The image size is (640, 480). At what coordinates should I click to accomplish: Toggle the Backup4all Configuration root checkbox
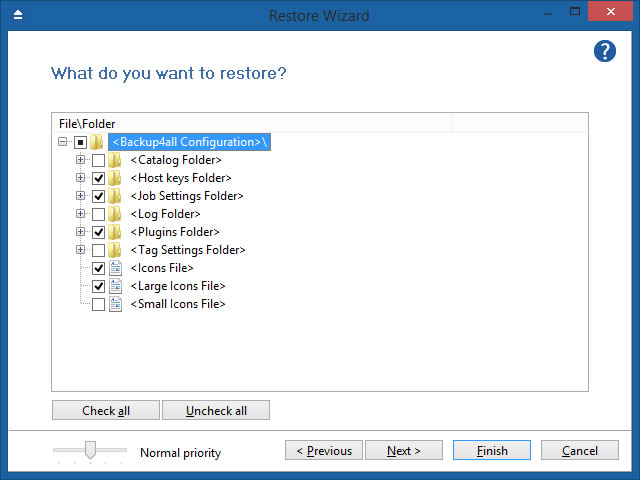click(80, 142)
